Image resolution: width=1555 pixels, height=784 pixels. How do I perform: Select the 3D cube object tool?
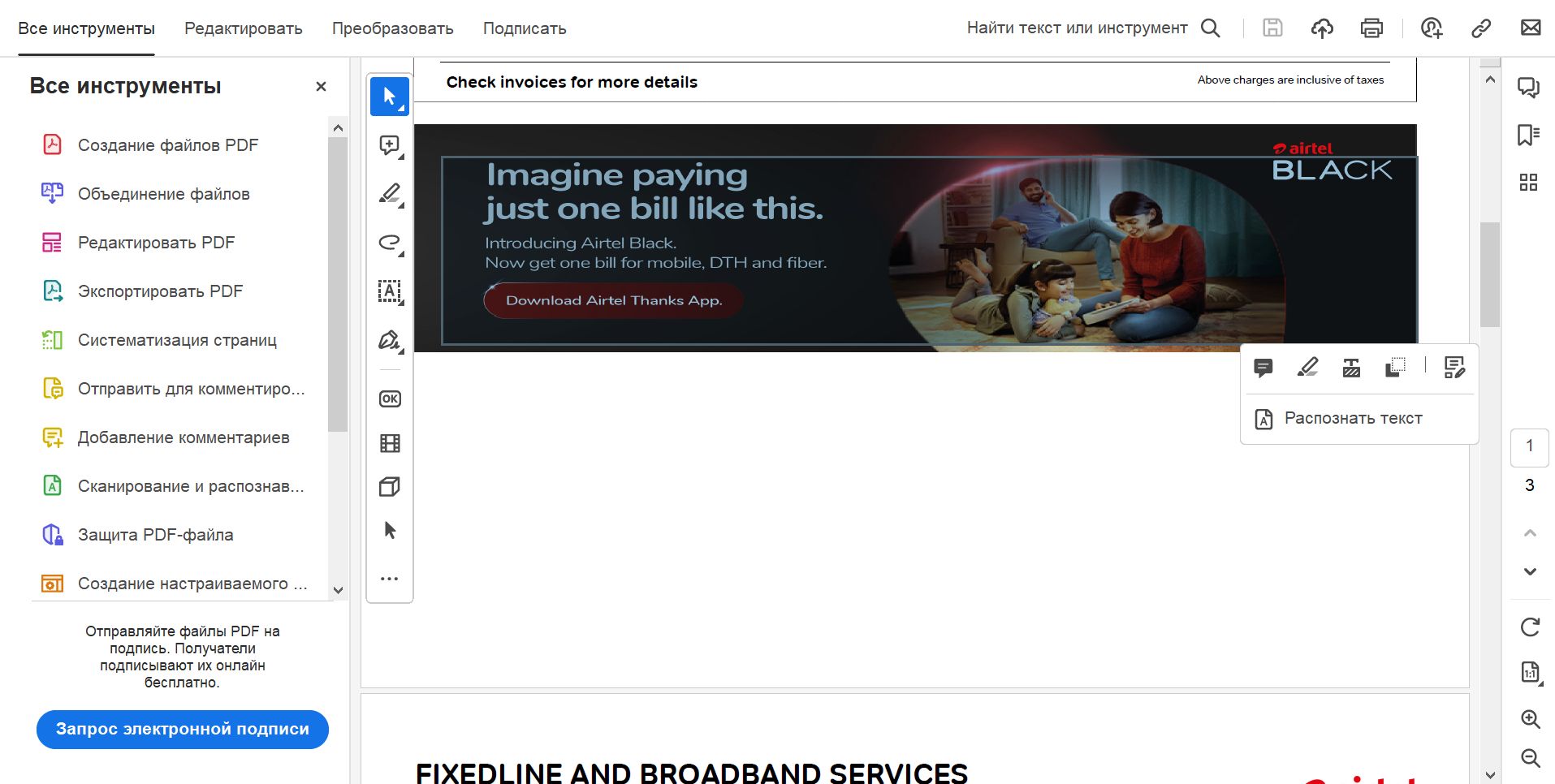[x=390, y=487]
